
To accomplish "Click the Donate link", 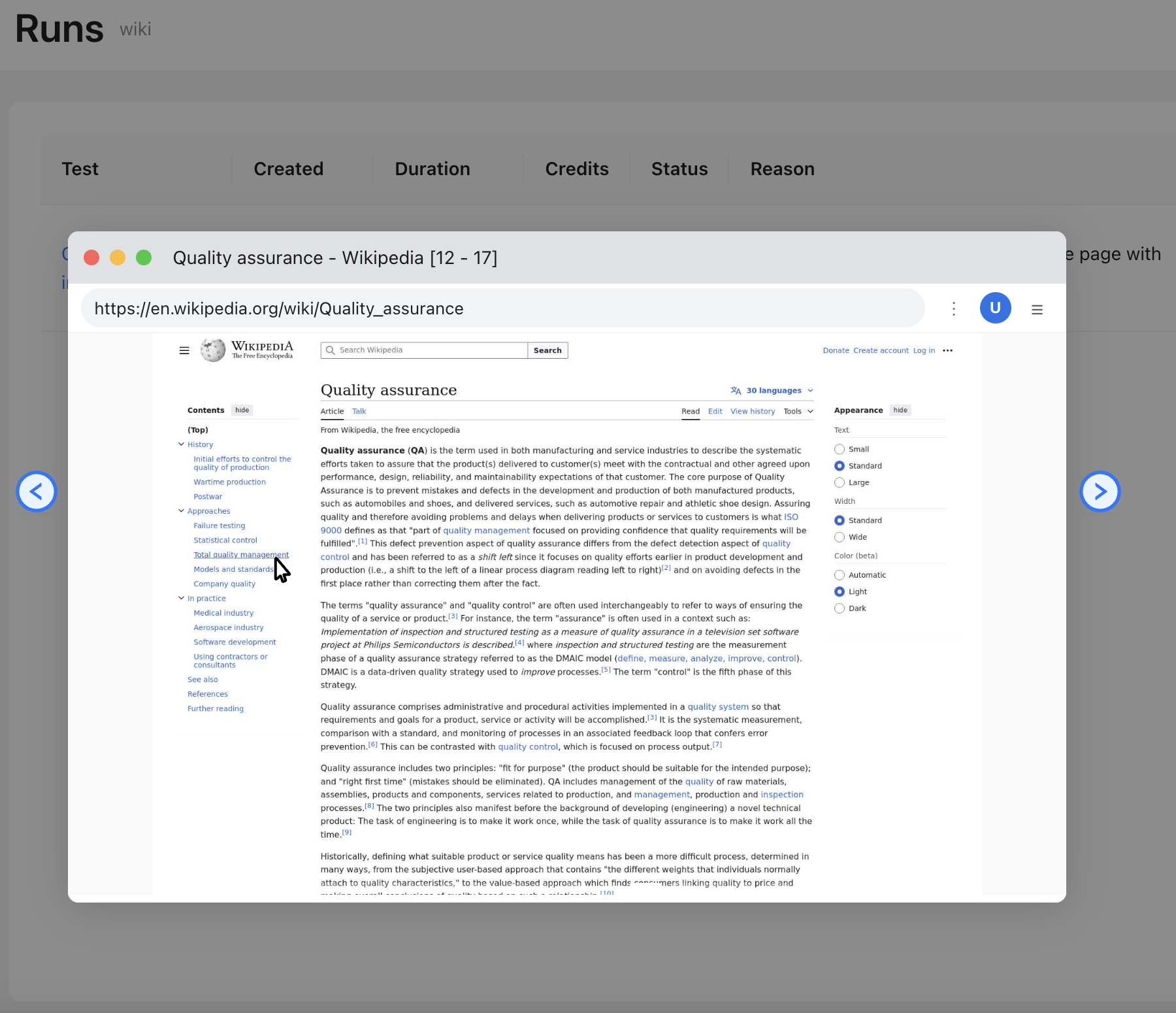I will 836,350.
